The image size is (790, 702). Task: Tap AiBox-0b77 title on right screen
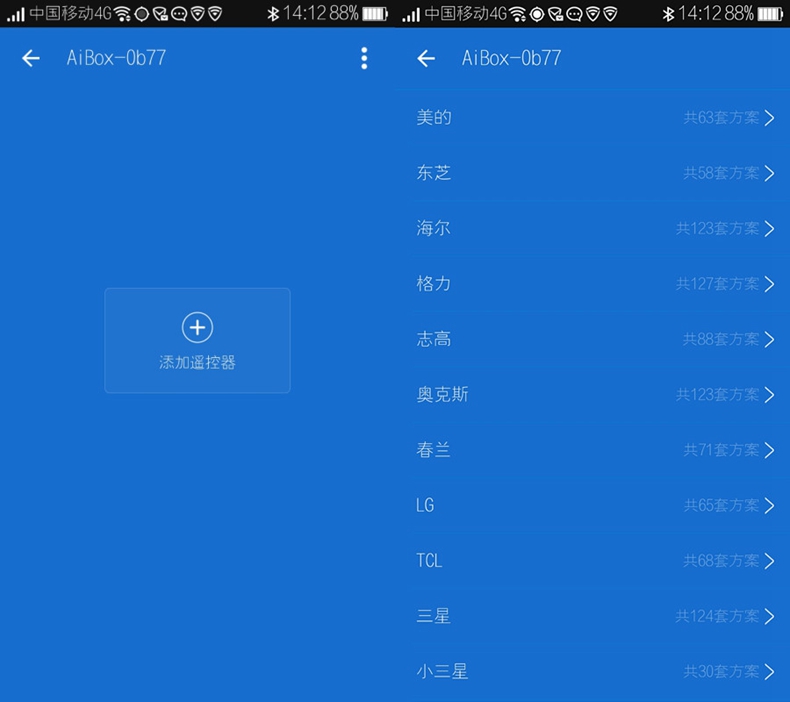click(x=511, y=58)
